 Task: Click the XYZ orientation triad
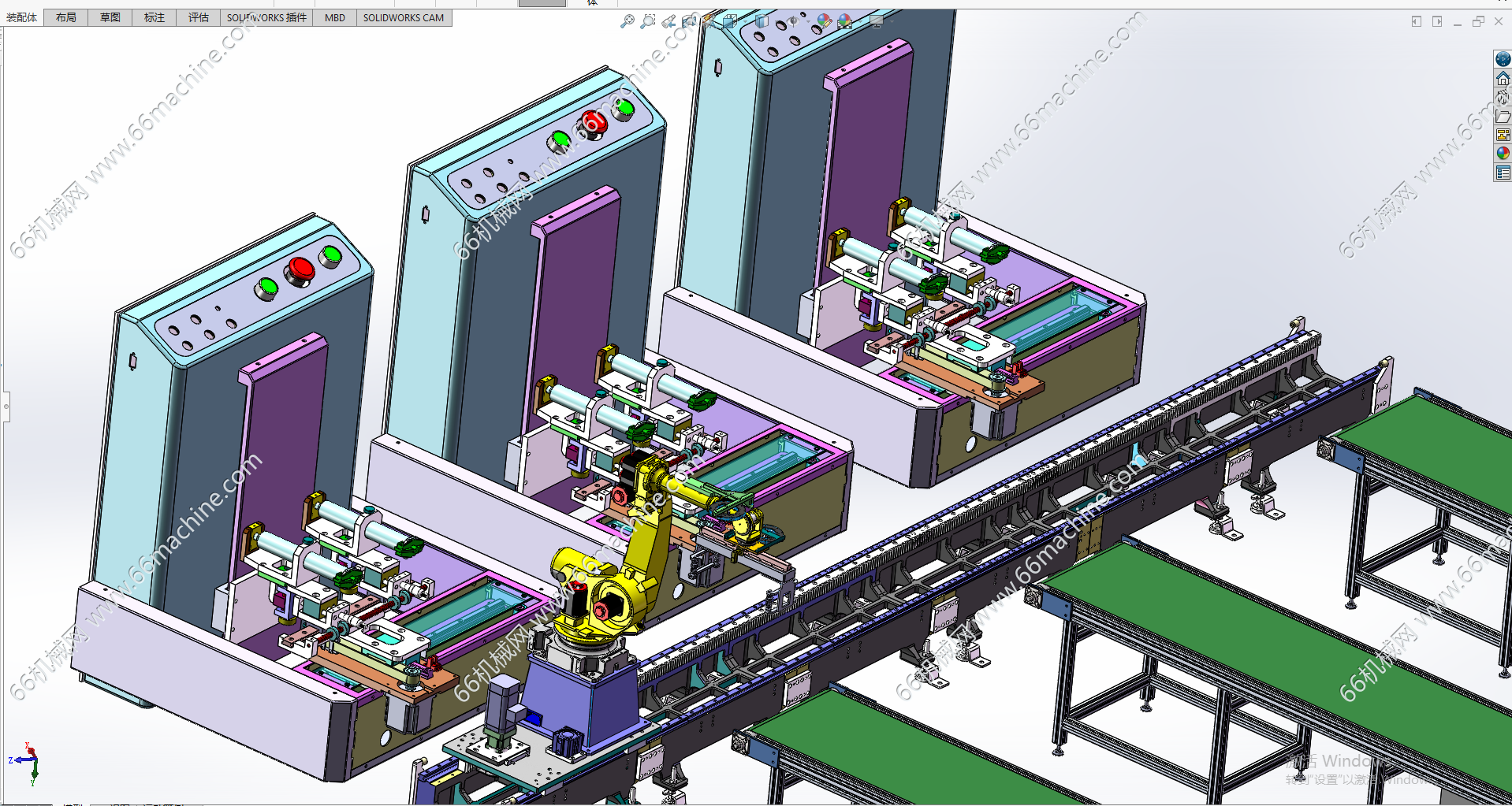(x=28, y=761)
